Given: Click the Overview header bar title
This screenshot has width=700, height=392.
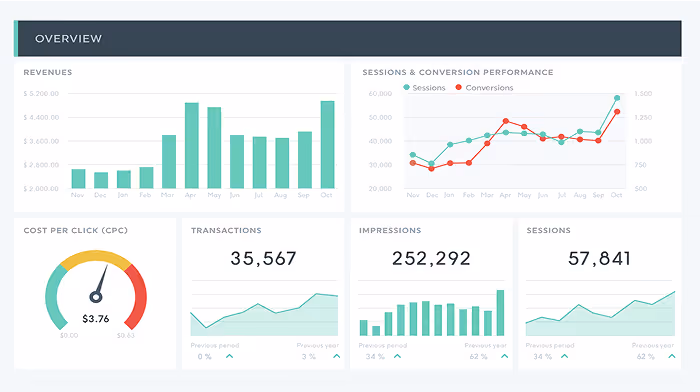Looking at the screenshot, I should 68,39.
